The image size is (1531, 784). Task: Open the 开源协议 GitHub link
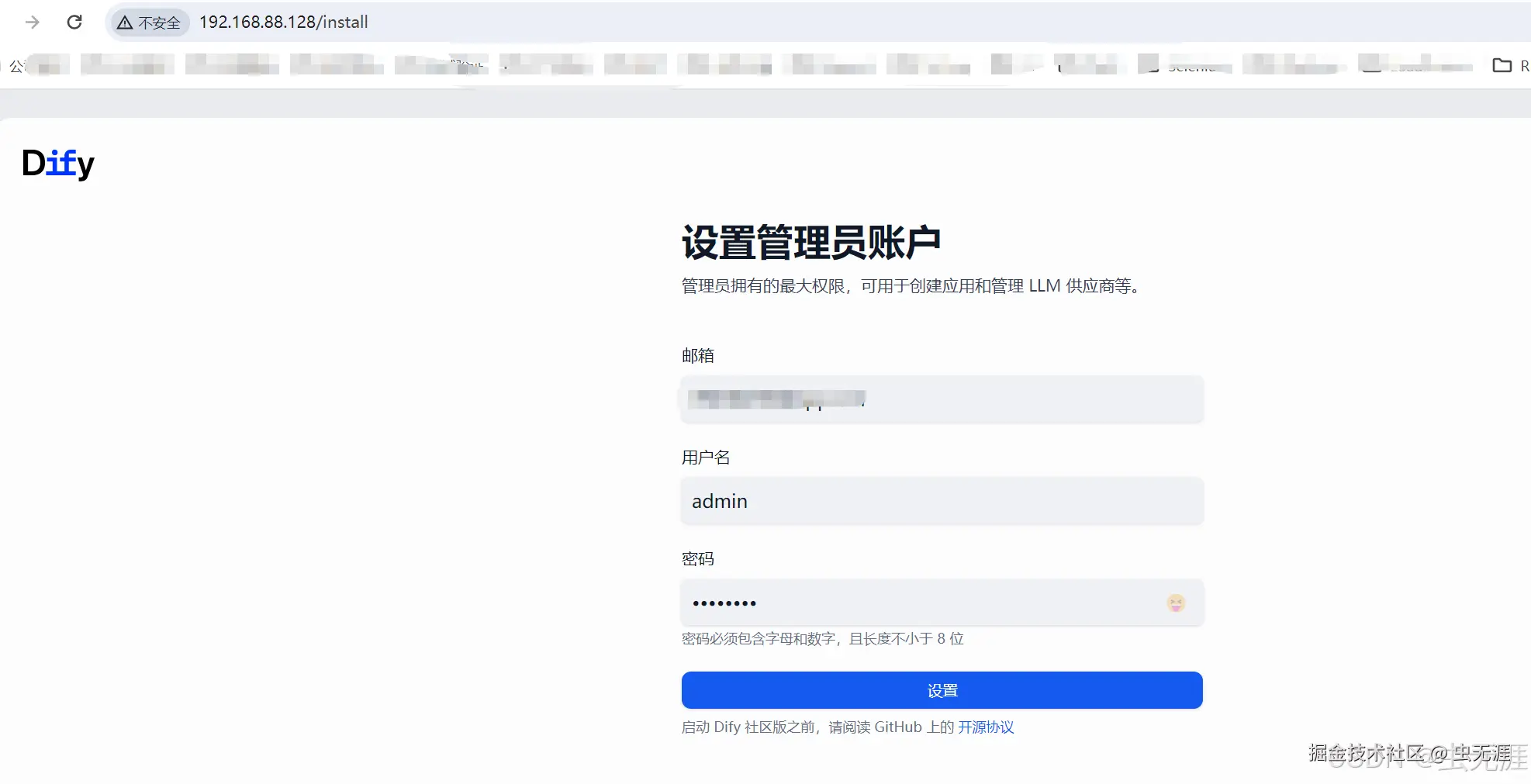[985, 727]
